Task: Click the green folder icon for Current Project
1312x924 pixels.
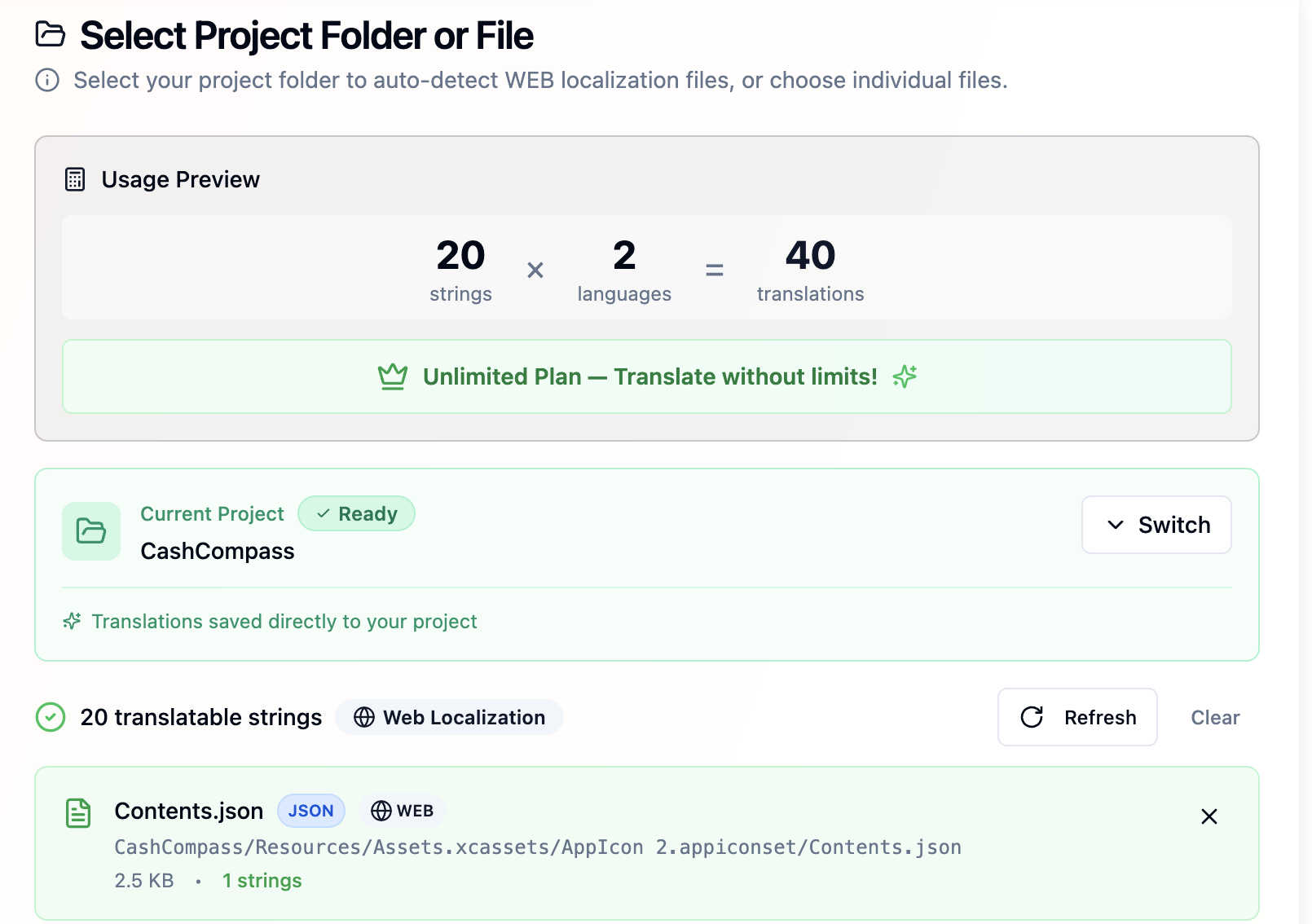Action: click(x=91, y=531)
